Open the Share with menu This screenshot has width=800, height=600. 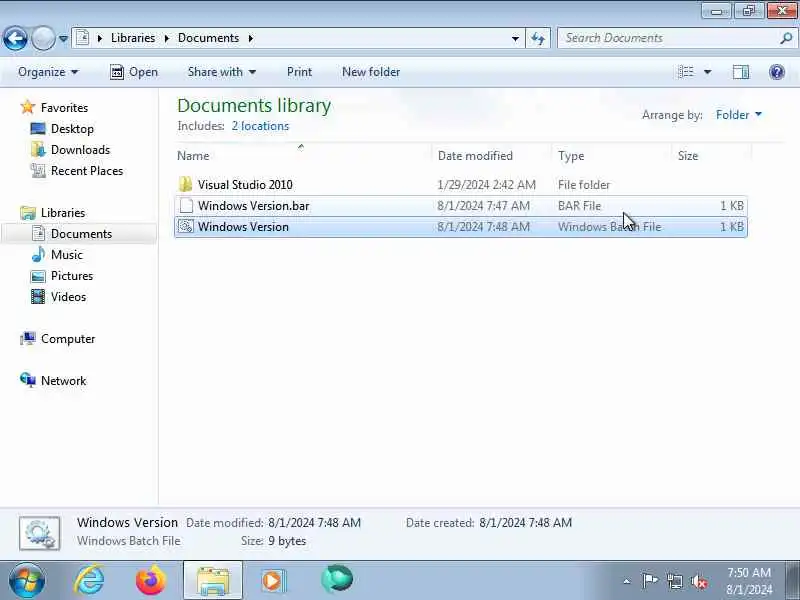[x=221, y=72]
